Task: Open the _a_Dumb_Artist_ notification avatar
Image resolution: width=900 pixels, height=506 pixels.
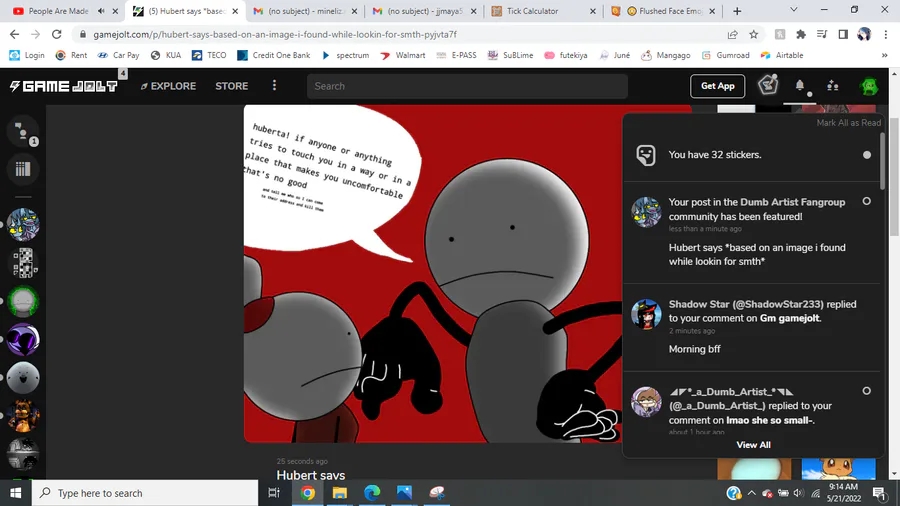Action: (x=646, y=402)
